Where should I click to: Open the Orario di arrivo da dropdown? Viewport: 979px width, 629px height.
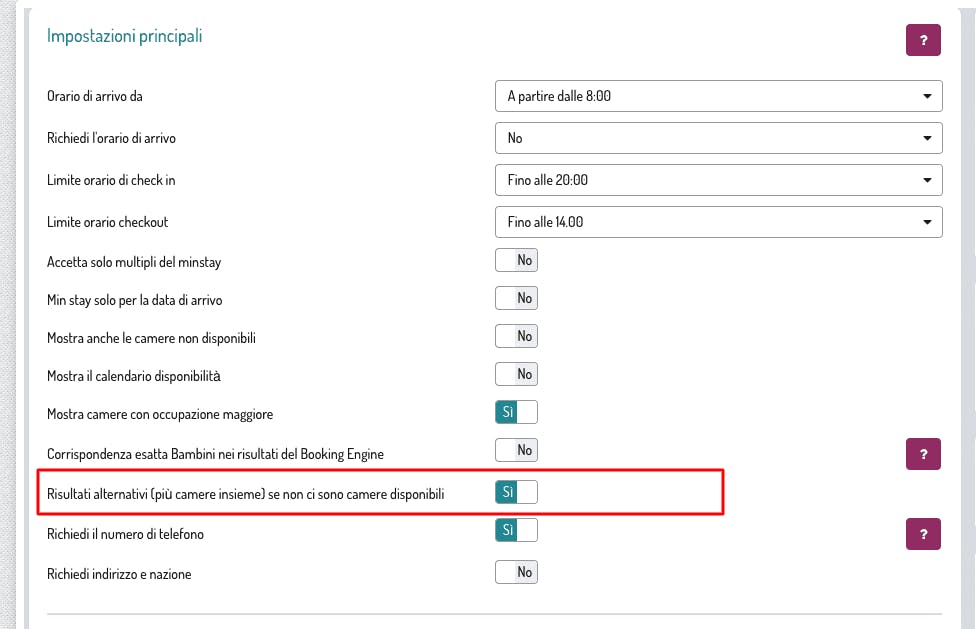[x=718, y=96]
